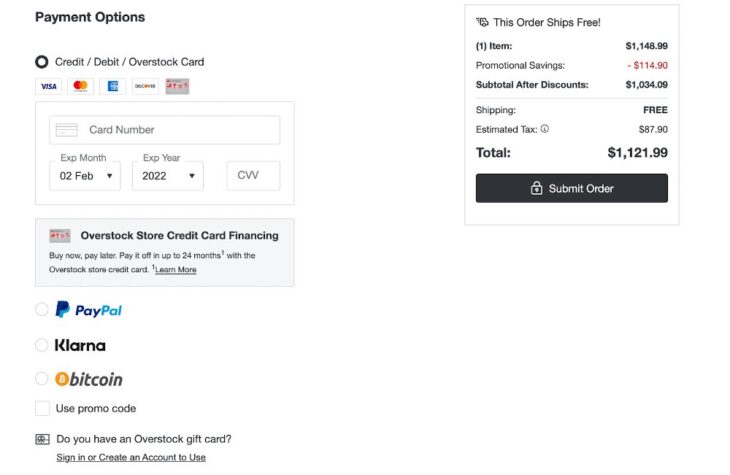Click the Visa card icon
The image size is (730, 475).
pyautogui.click(x=49, y=86)
